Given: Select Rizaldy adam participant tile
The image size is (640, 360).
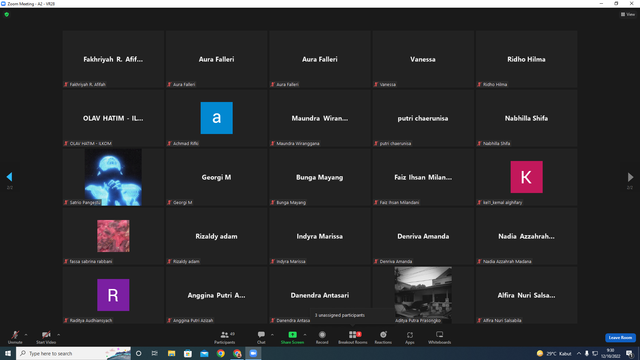Looking at the screenshot, I should (217, 236).
